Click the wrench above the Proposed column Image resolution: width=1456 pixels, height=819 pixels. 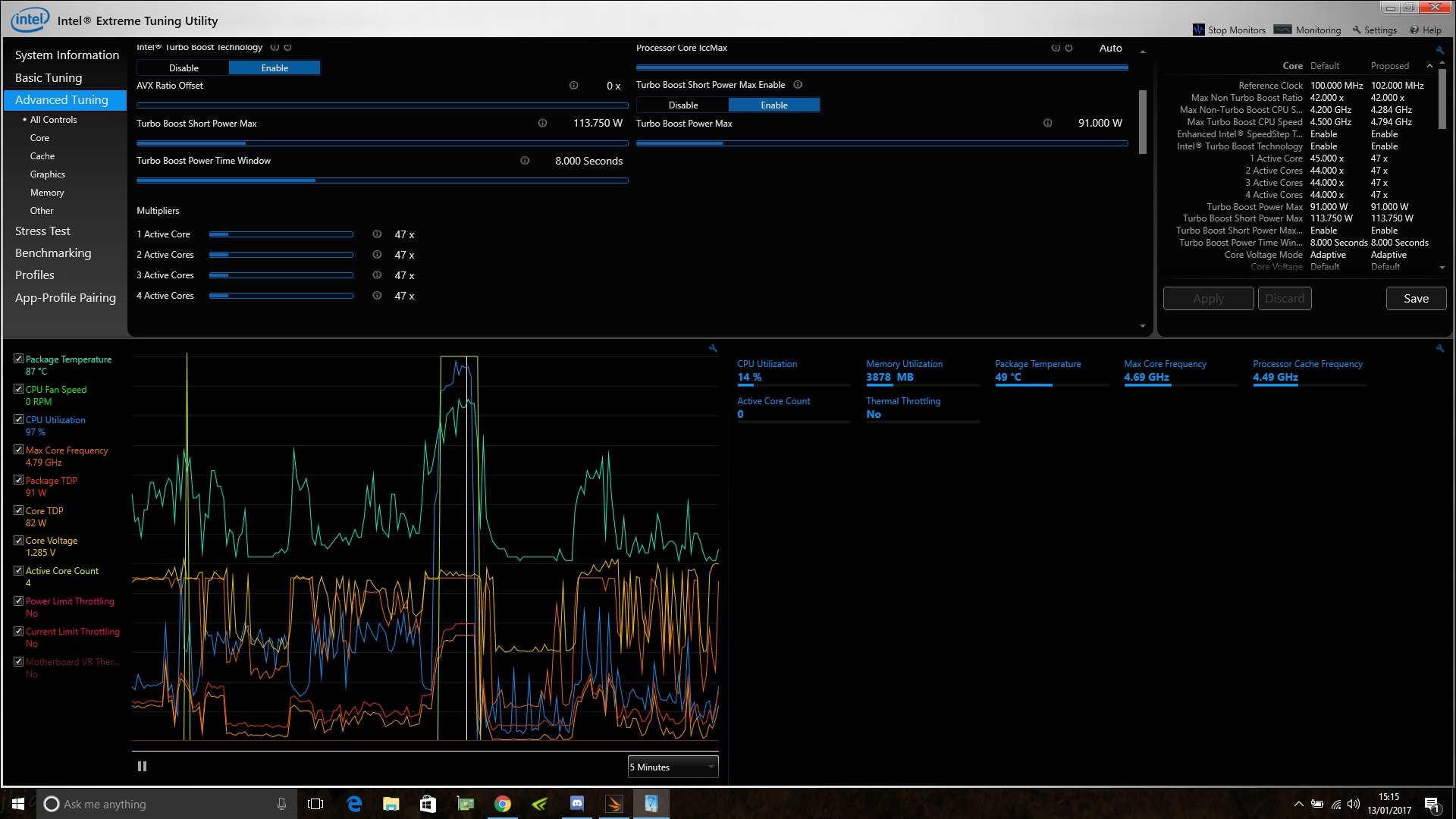pyautogui.click(x=1439, y=50)
